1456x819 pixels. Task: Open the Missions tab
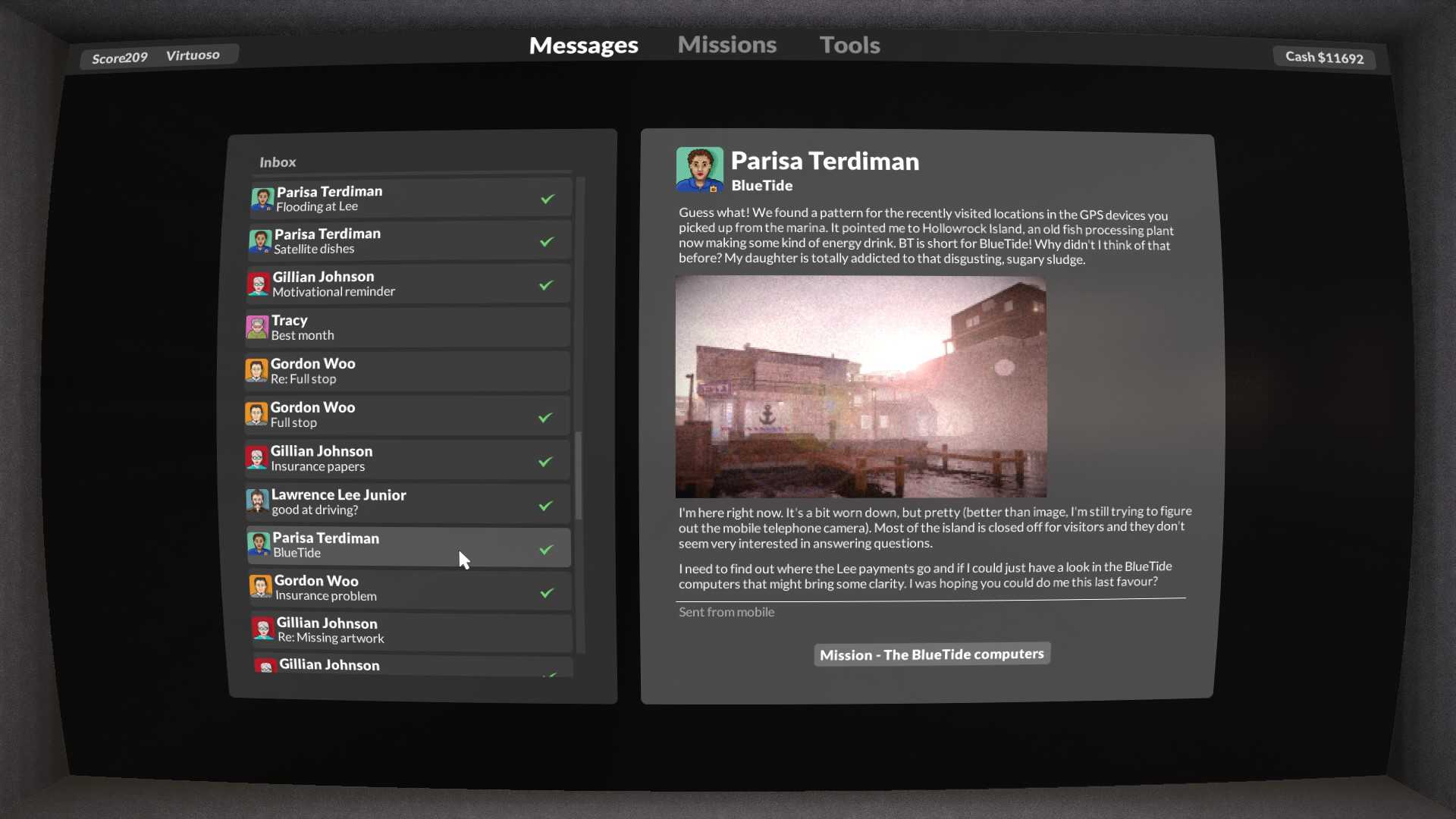(x=726, y=45)
